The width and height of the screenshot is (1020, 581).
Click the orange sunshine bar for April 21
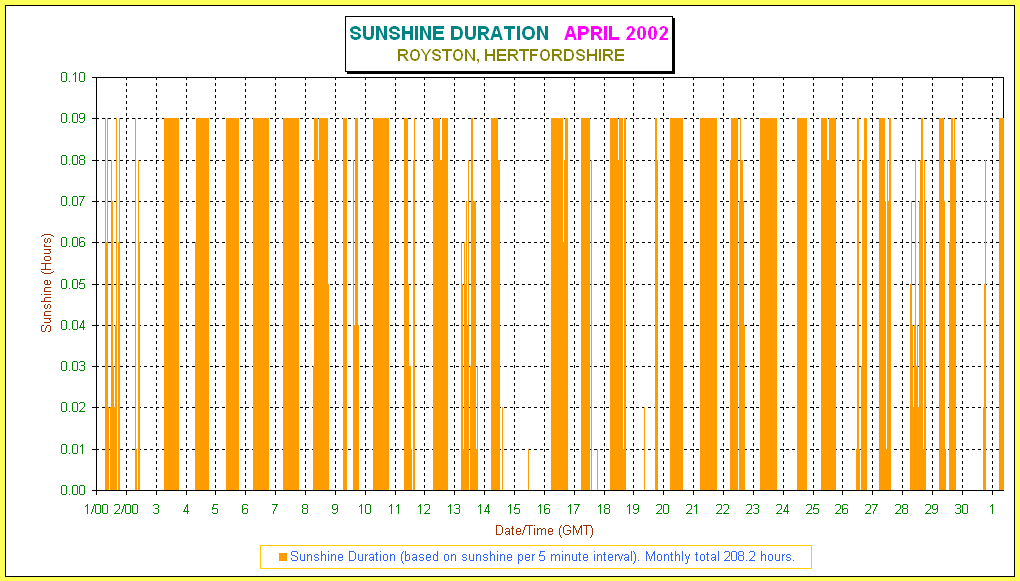(708, 304)
